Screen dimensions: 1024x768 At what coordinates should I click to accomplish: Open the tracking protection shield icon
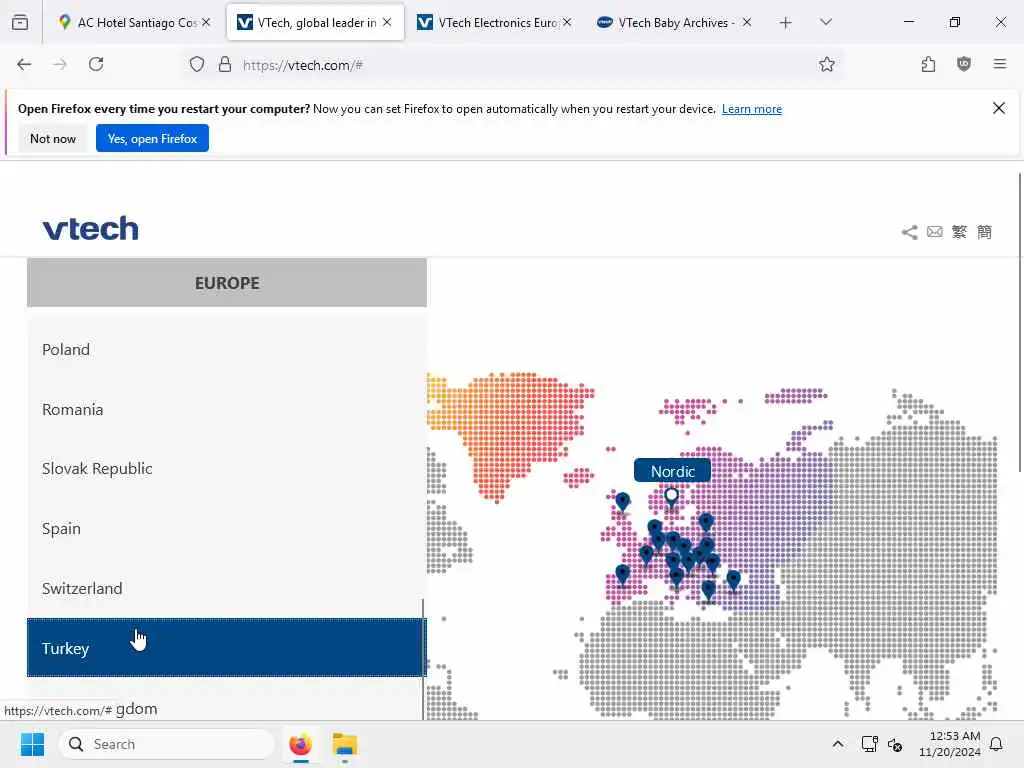197,64
